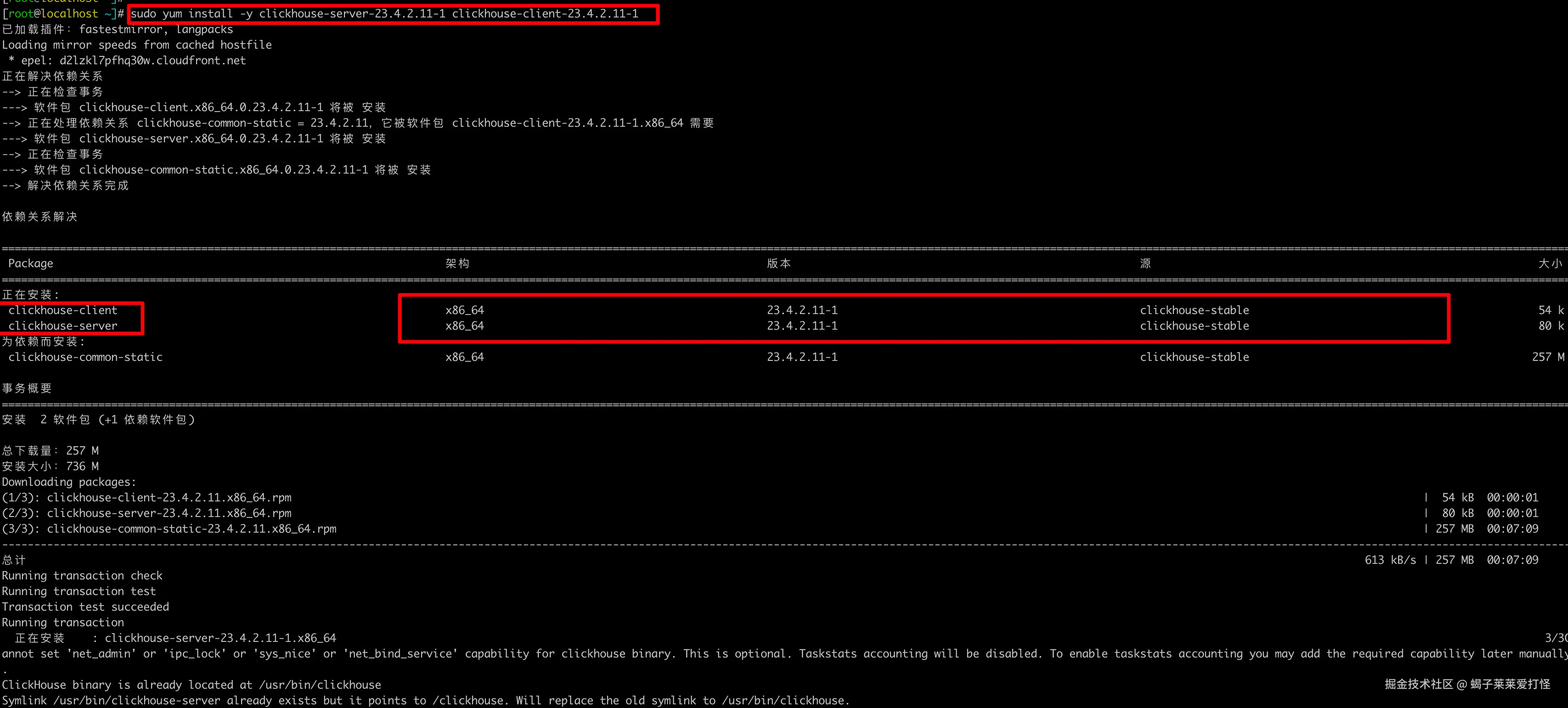This screenshot has height=708, width=1568.
Task: Click the 613 kB/s total download speed
Action: pos(1390,560)
